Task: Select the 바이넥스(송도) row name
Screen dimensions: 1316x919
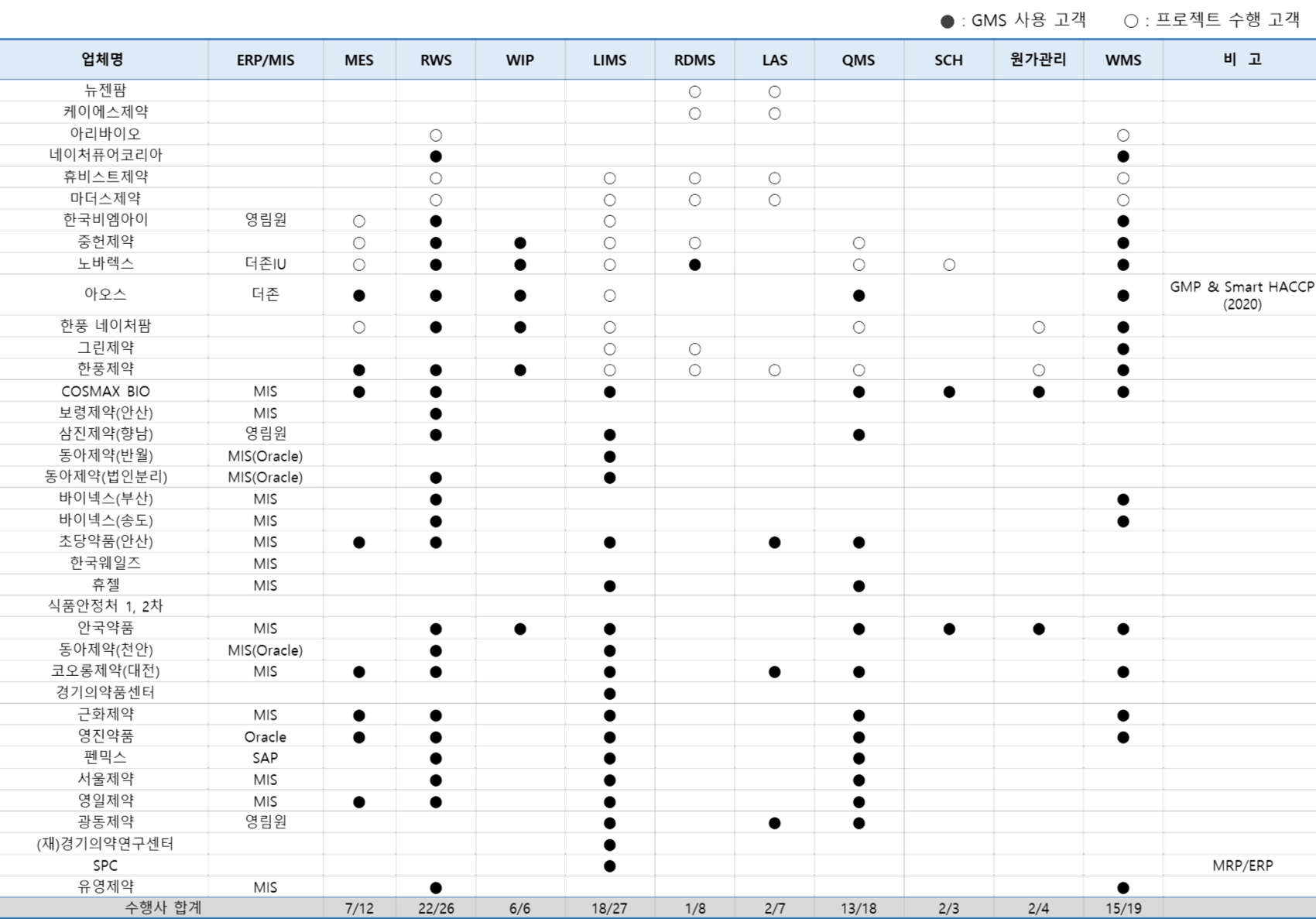Action: [x=105, y=520]
